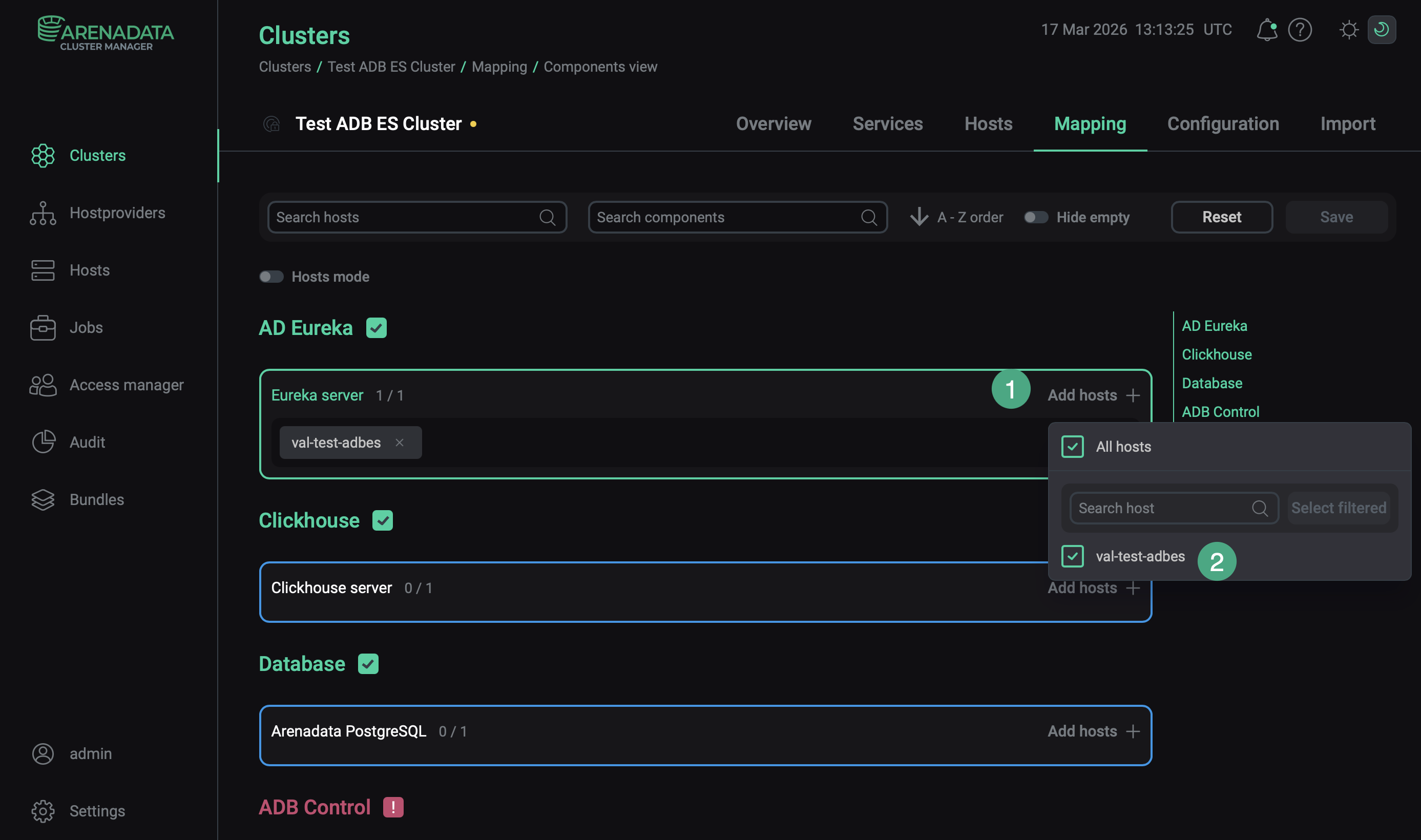Switch theme using the sun icon

point(1349,30)
